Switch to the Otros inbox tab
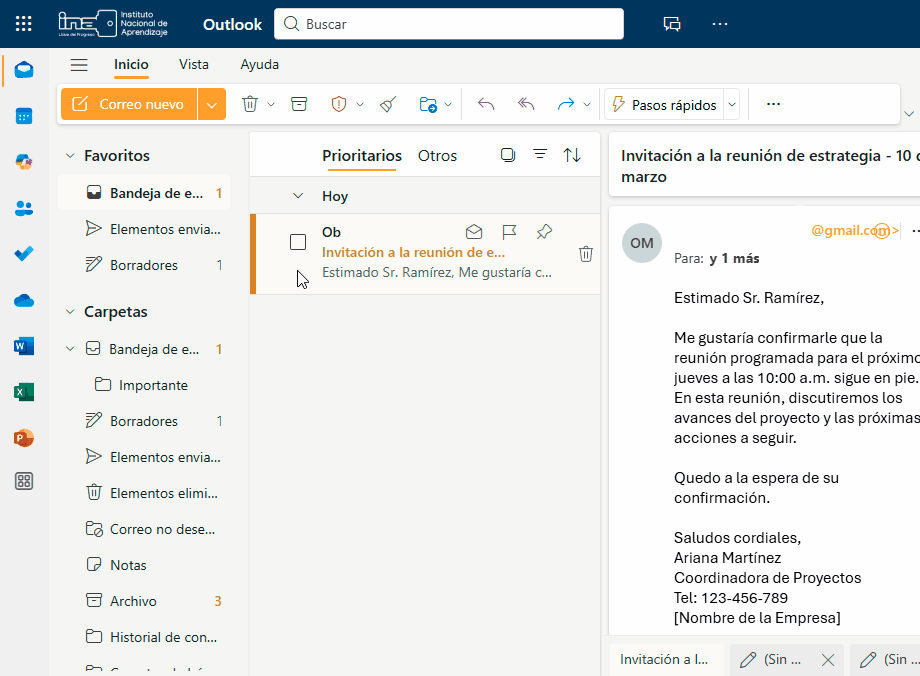920x676 pixels. pos(437,156)
